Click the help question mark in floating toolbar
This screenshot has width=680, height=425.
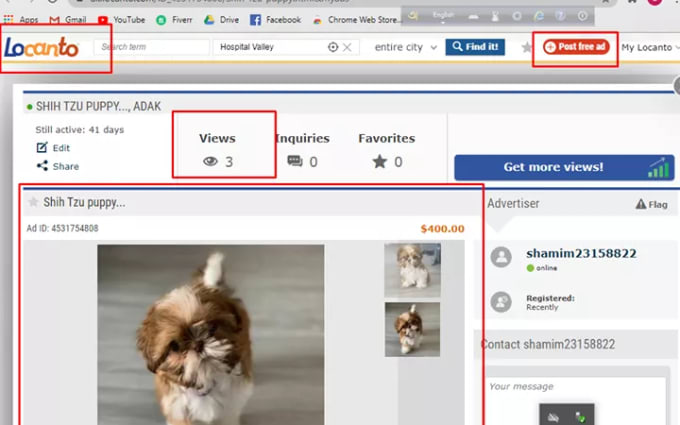point(560,16)
